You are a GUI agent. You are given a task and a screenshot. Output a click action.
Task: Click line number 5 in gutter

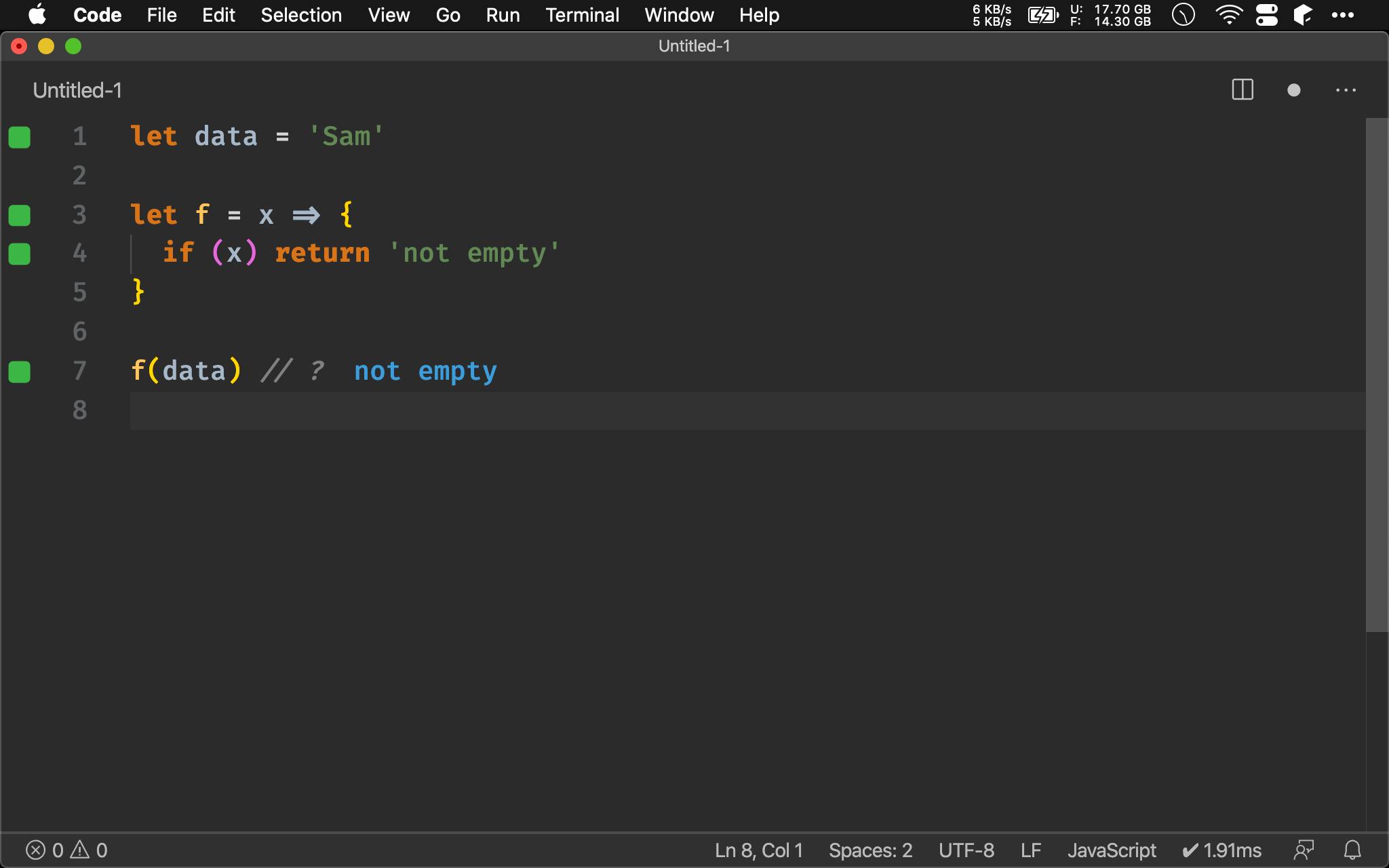[x=80, y=292]
